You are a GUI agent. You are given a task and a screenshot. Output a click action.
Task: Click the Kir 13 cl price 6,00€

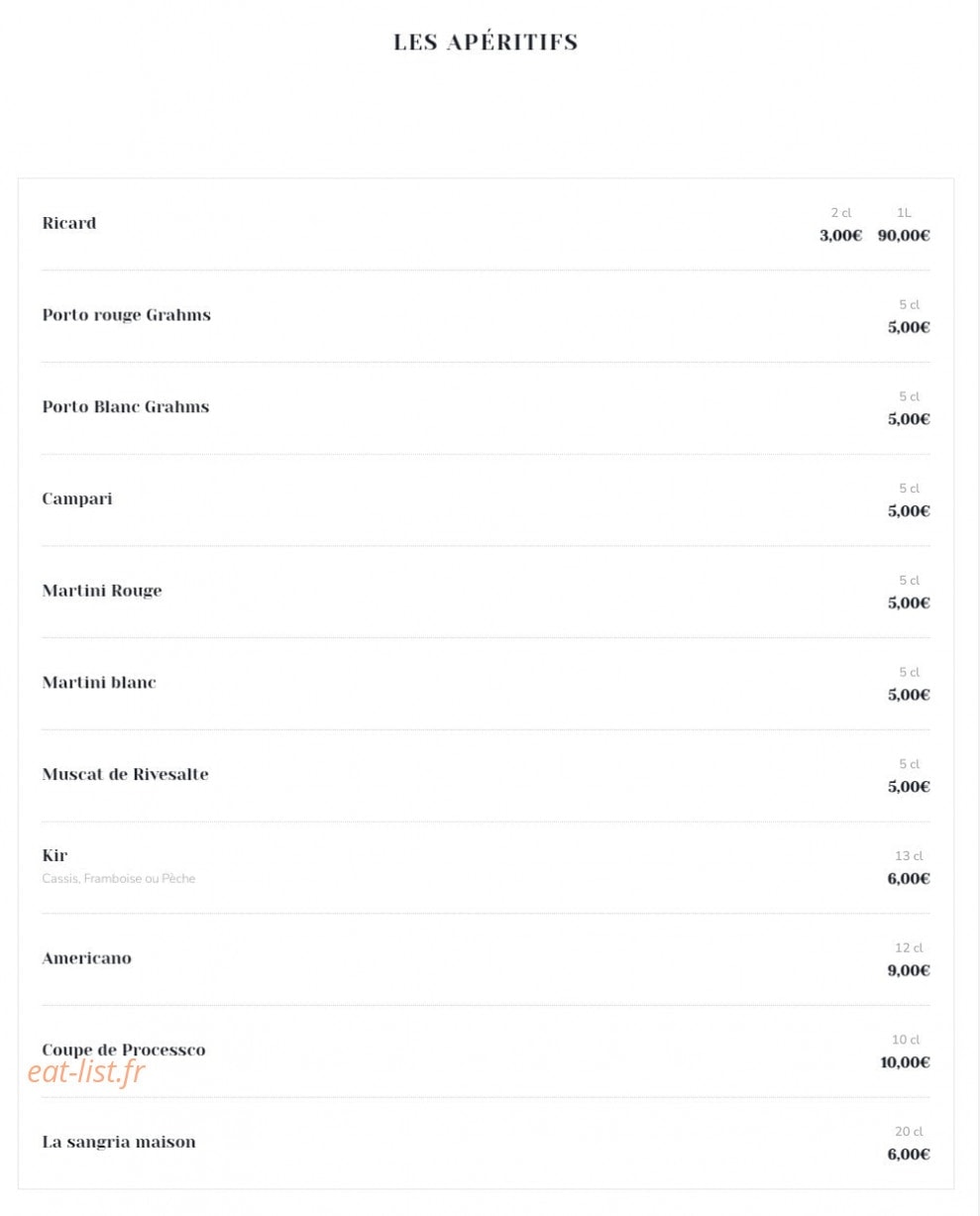[x=909, y=879]
